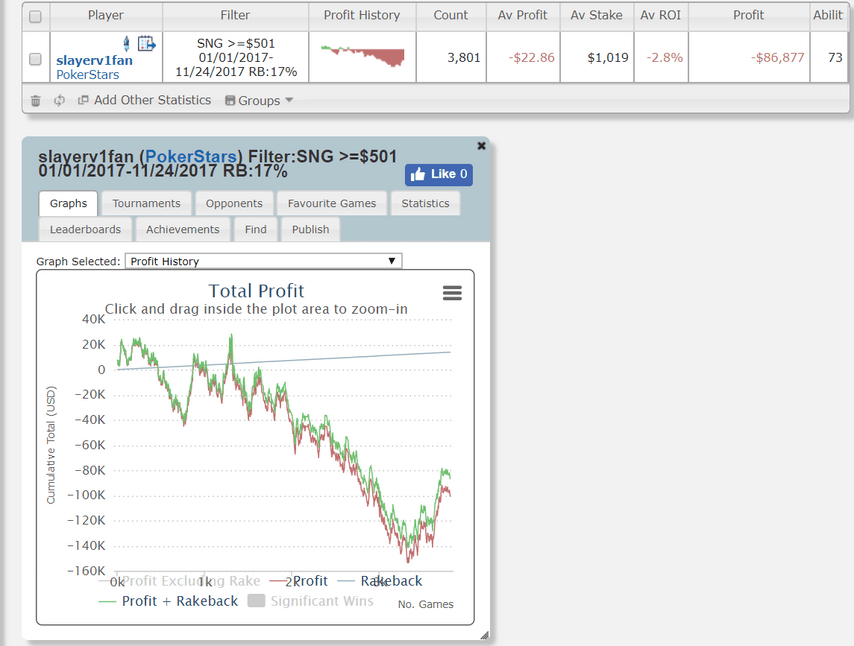Sort by Count column header
The height and width of the screenshot is (646, 854).
click(x=450, y=15)
